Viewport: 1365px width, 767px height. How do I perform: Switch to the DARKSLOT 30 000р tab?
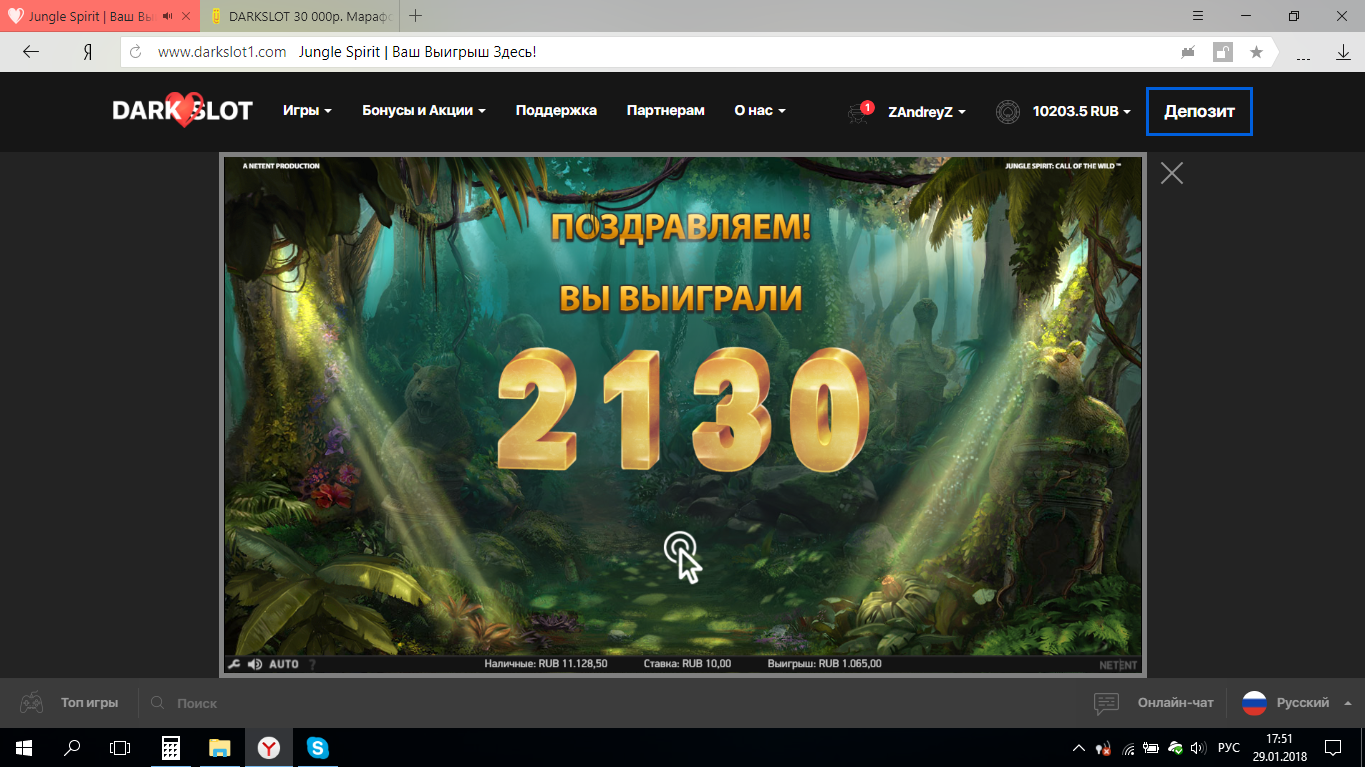(300, 16)
